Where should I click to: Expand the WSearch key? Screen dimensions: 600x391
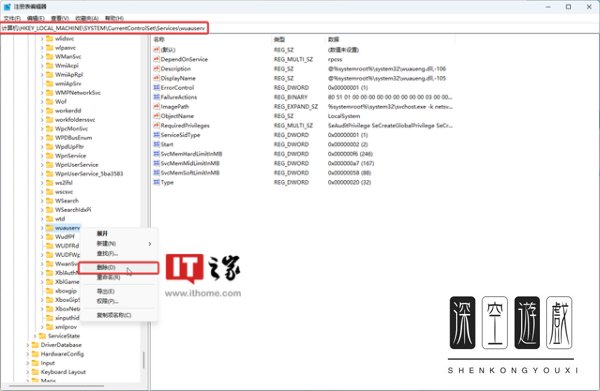click(42, 201)
